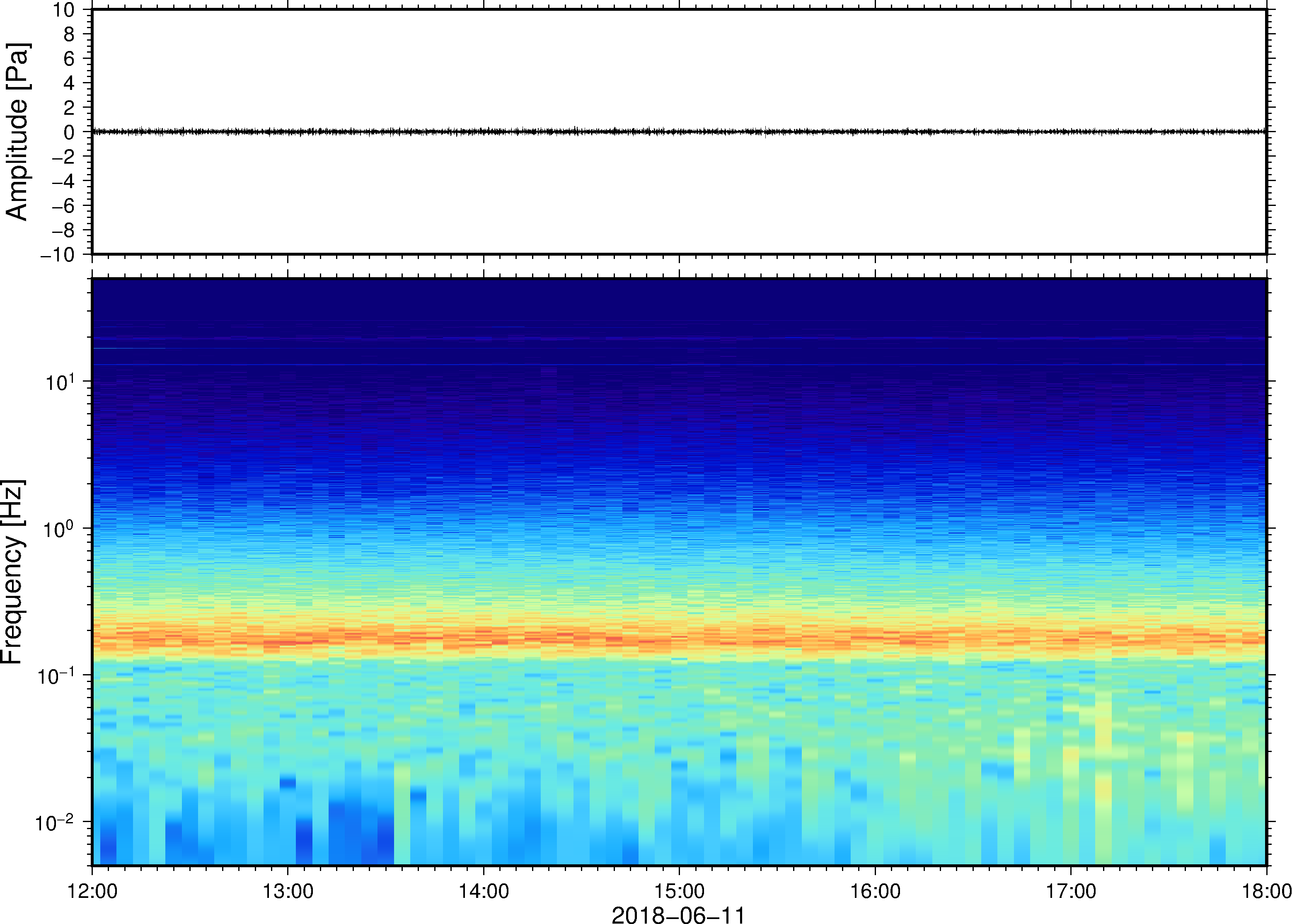
Task: Click the 14:00 time tick label
Action: point(484,891)
